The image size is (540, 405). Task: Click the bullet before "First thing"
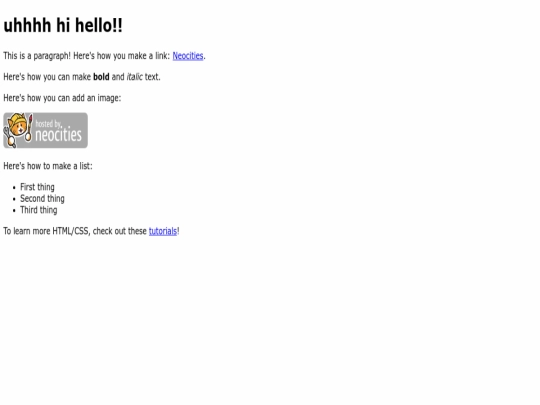(x=14, y=188)
